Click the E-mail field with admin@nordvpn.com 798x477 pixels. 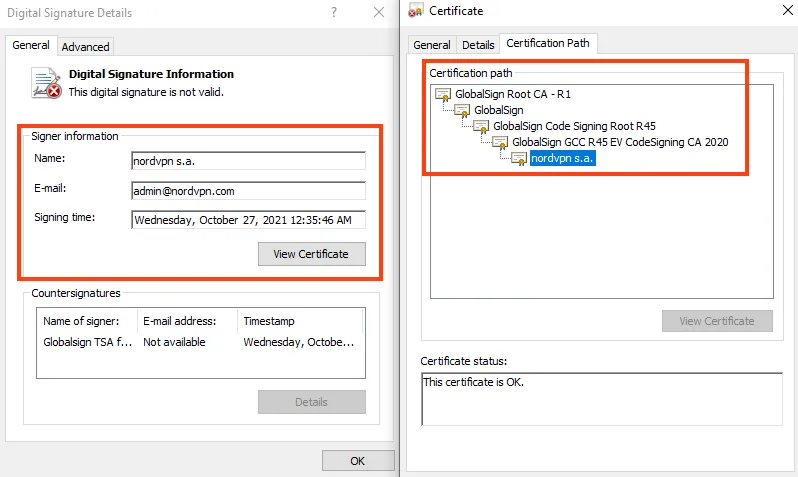click(248, 191)
